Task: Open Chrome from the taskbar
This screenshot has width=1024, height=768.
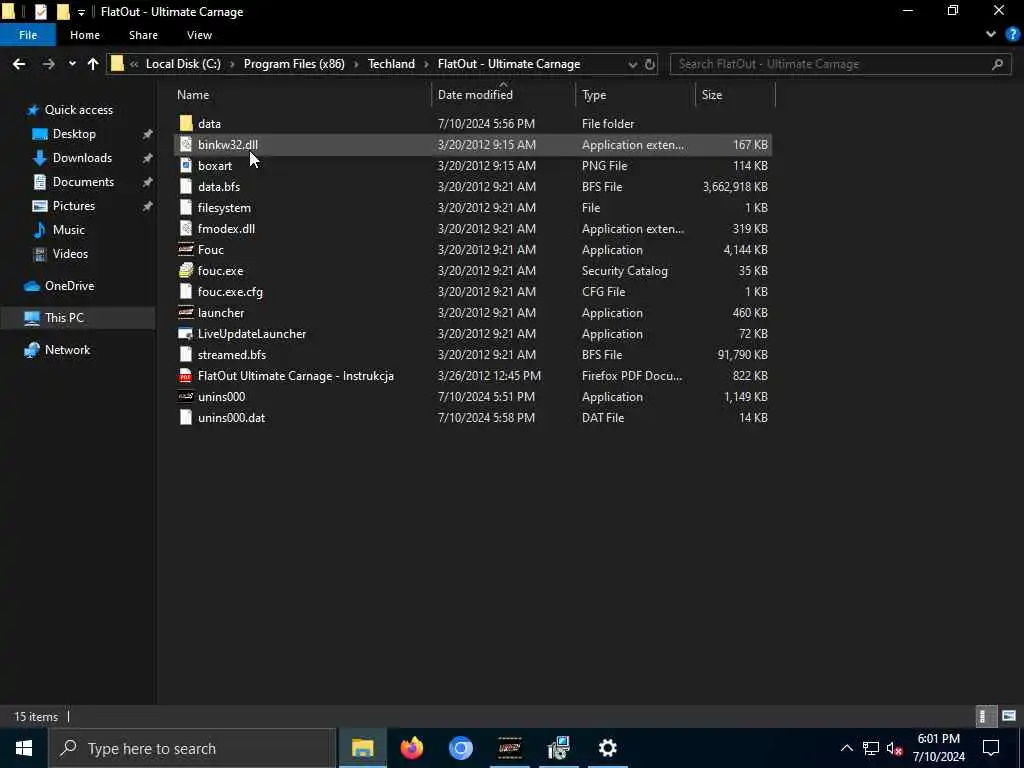Action: [x=460, y=748]
